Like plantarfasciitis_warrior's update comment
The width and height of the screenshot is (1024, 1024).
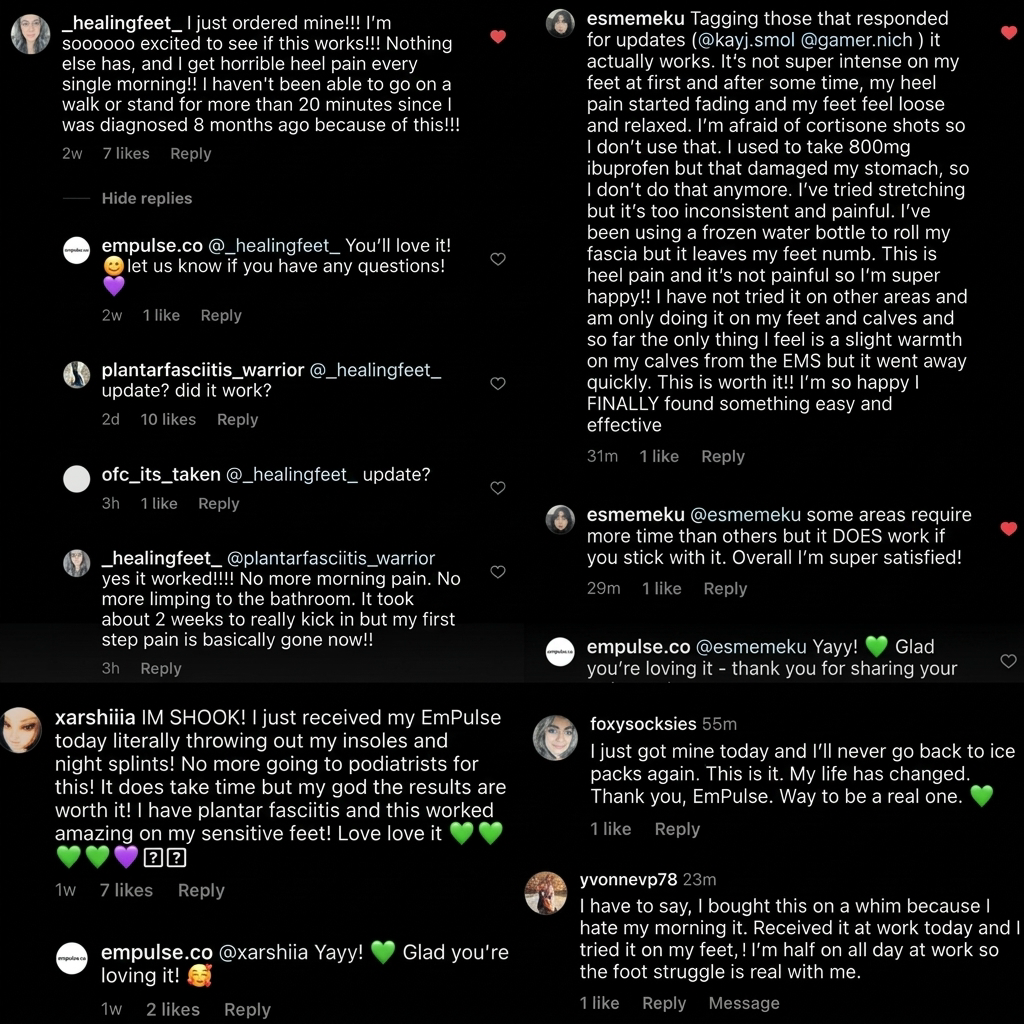pos(498,383)
